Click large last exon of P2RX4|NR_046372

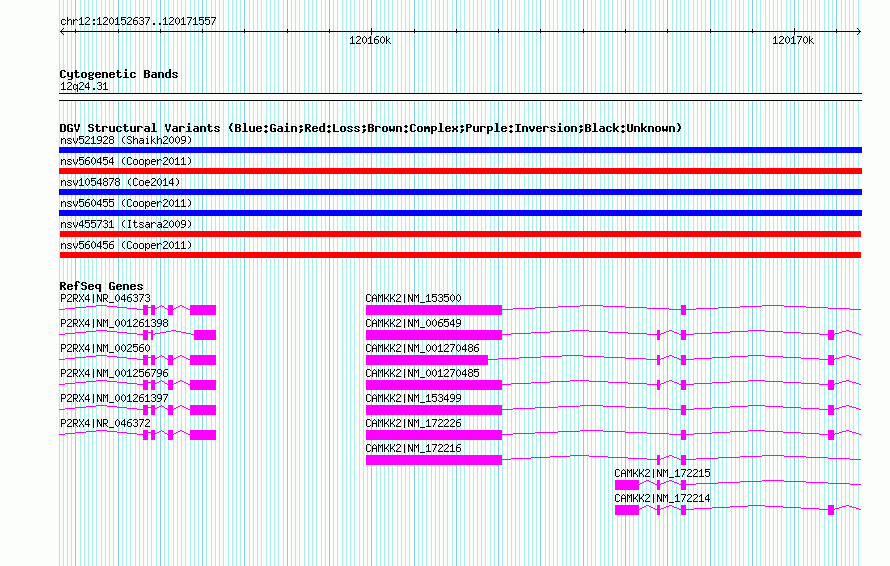pos(203,435)
